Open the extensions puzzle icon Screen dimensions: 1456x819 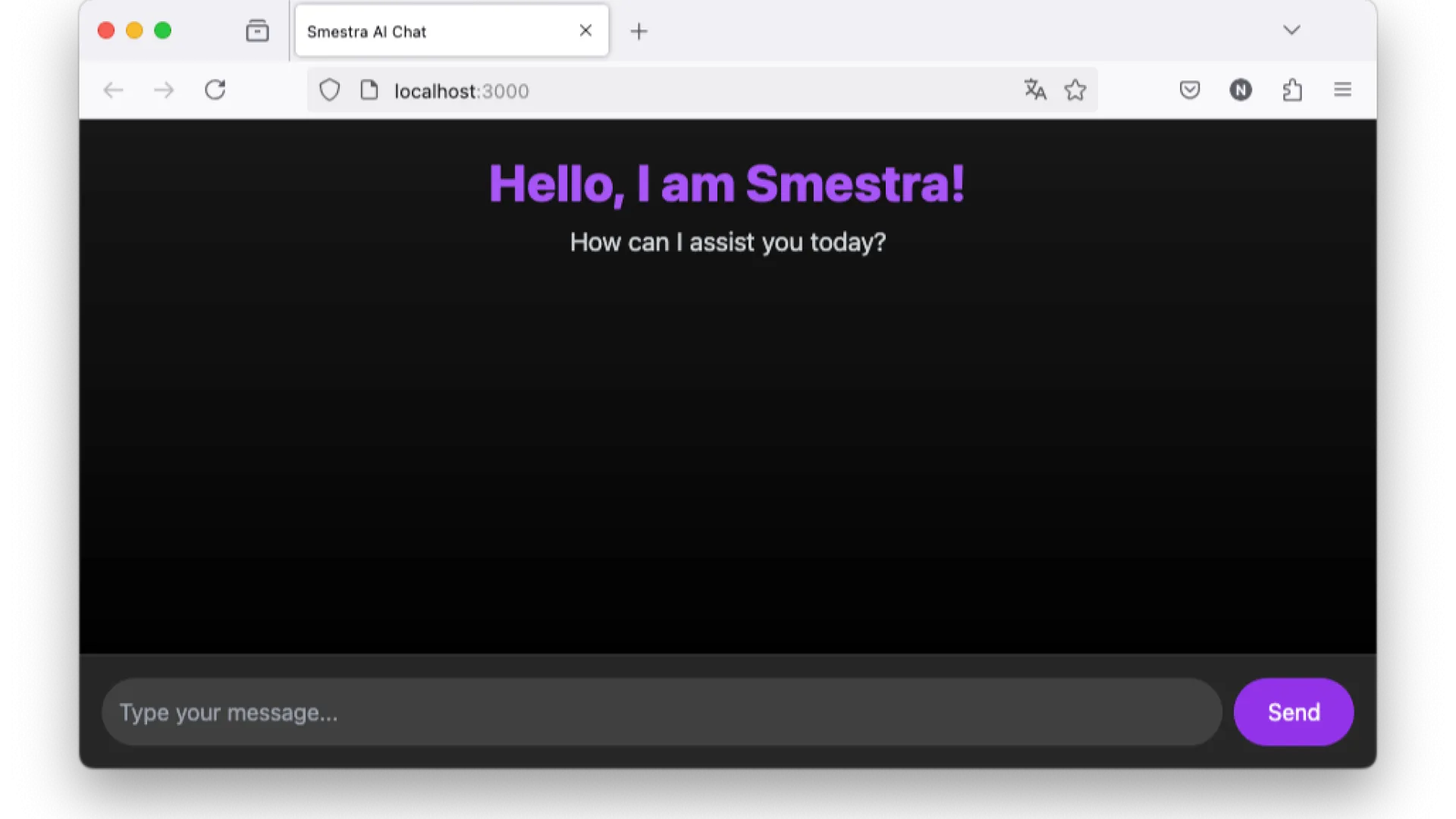pos(1292,90)
